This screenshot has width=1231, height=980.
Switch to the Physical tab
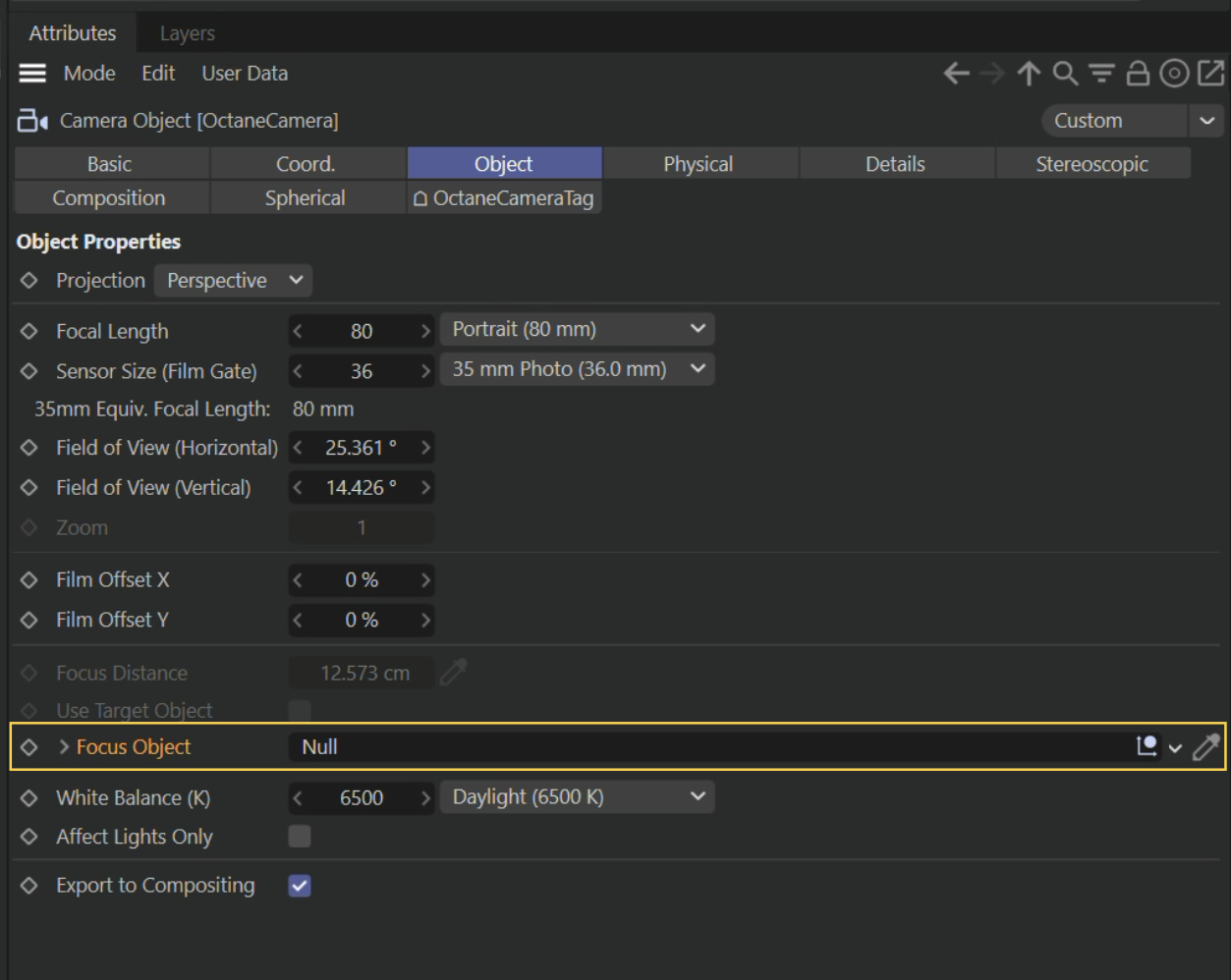(699, 164)
